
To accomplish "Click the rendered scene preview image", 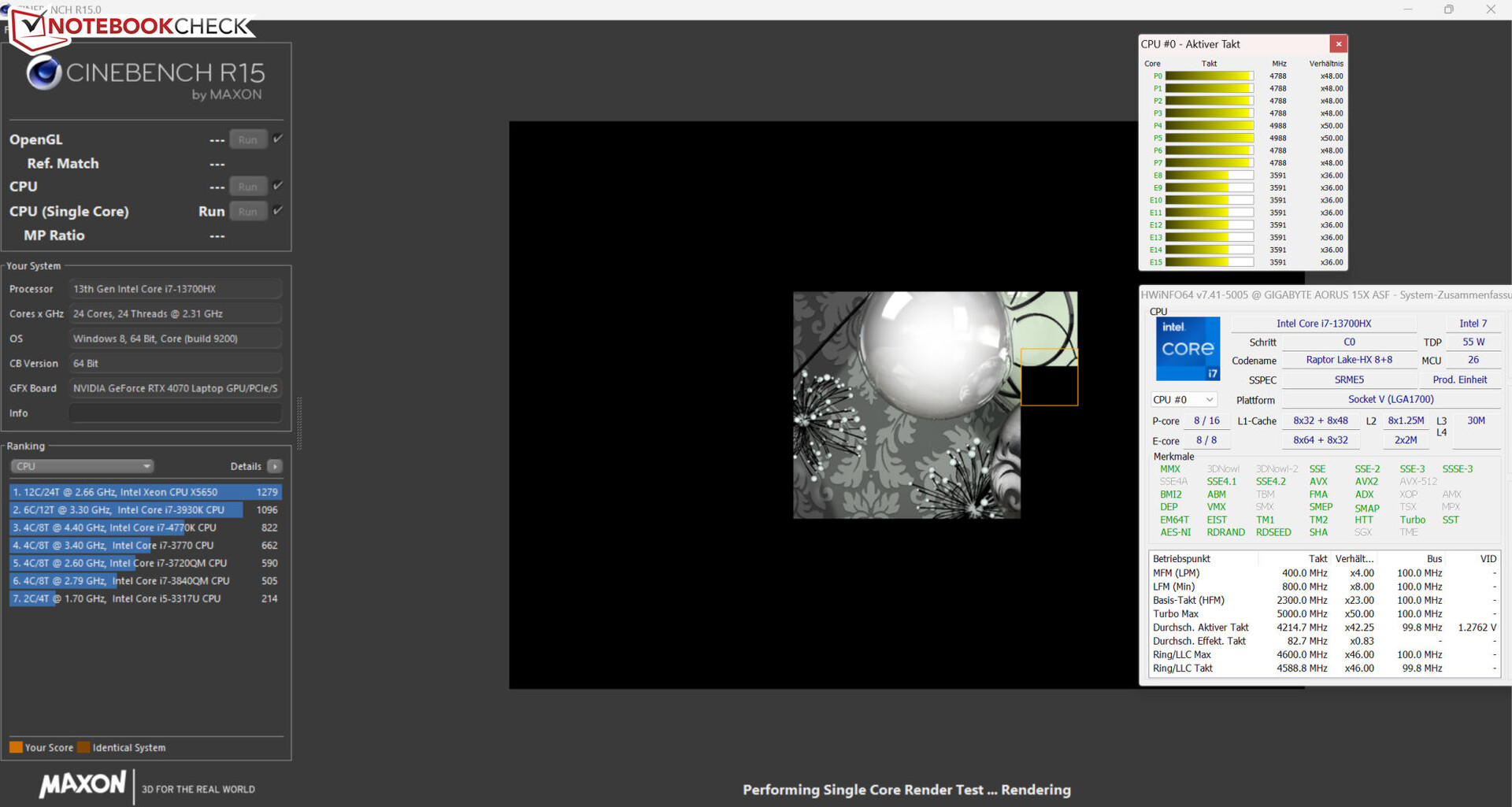I will coord(906,405).
